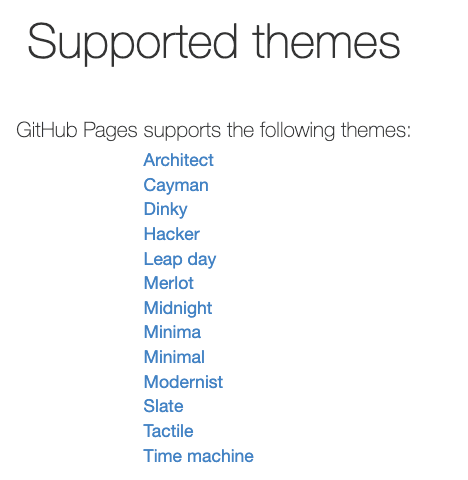
Task: Open the Tactile theme link
Action: pos(168,431)
